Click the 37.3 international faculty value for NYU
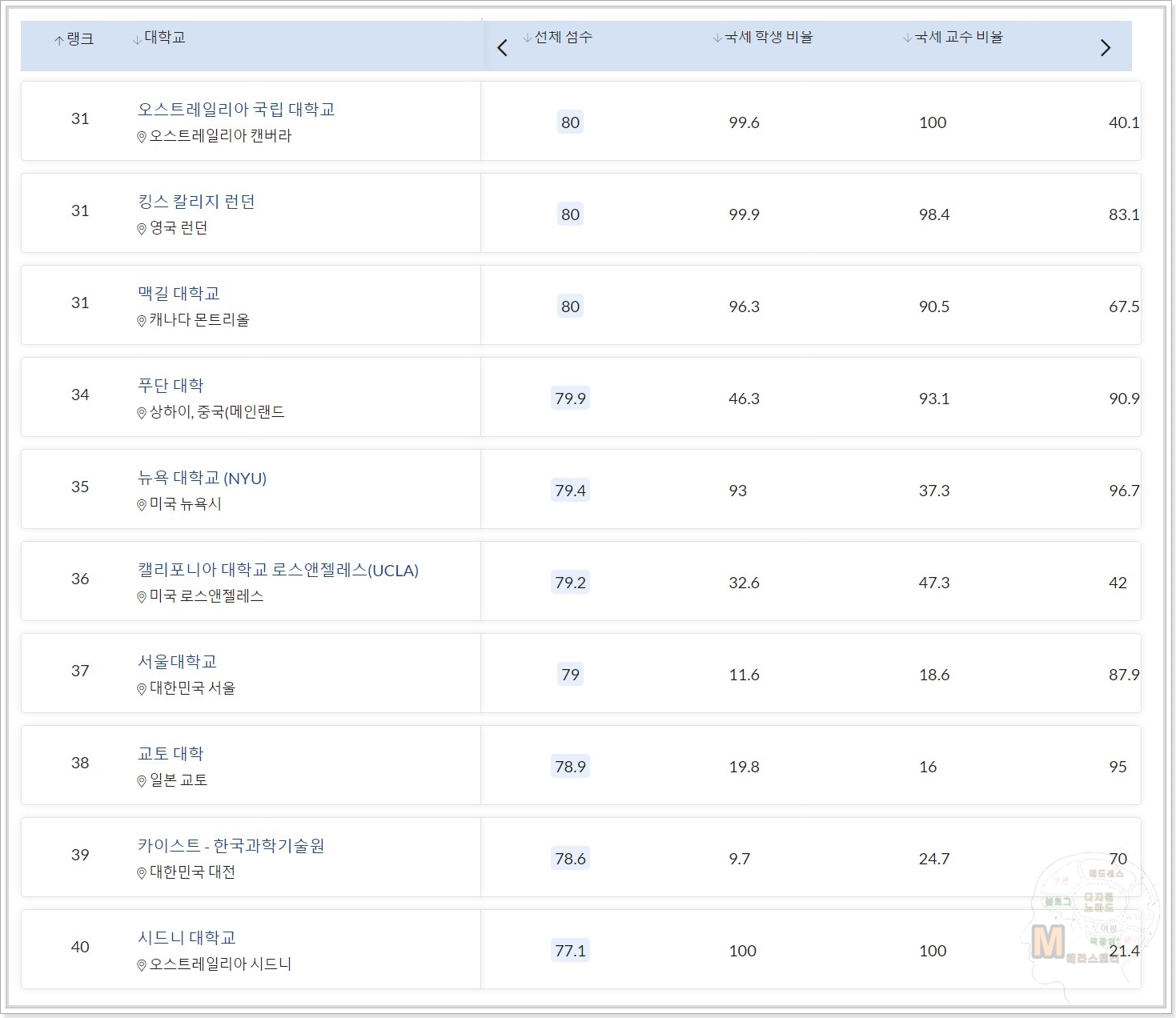The image size is (1176, 1018). coord(934,491)
